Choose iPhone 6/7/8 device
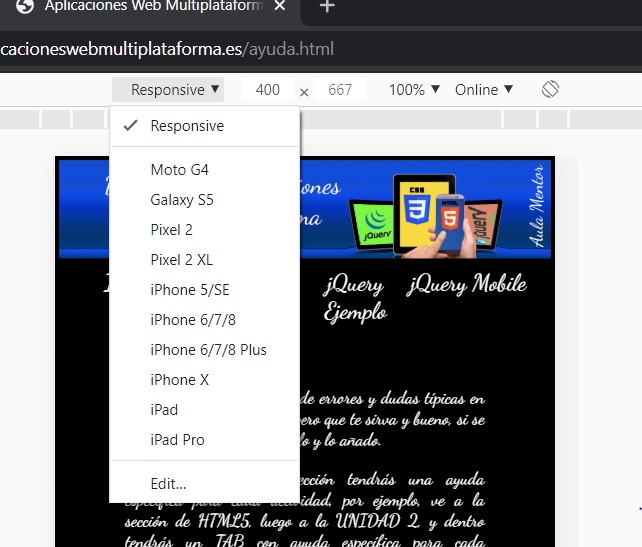The width and height of the screenshot is (642, 547). 205,320
